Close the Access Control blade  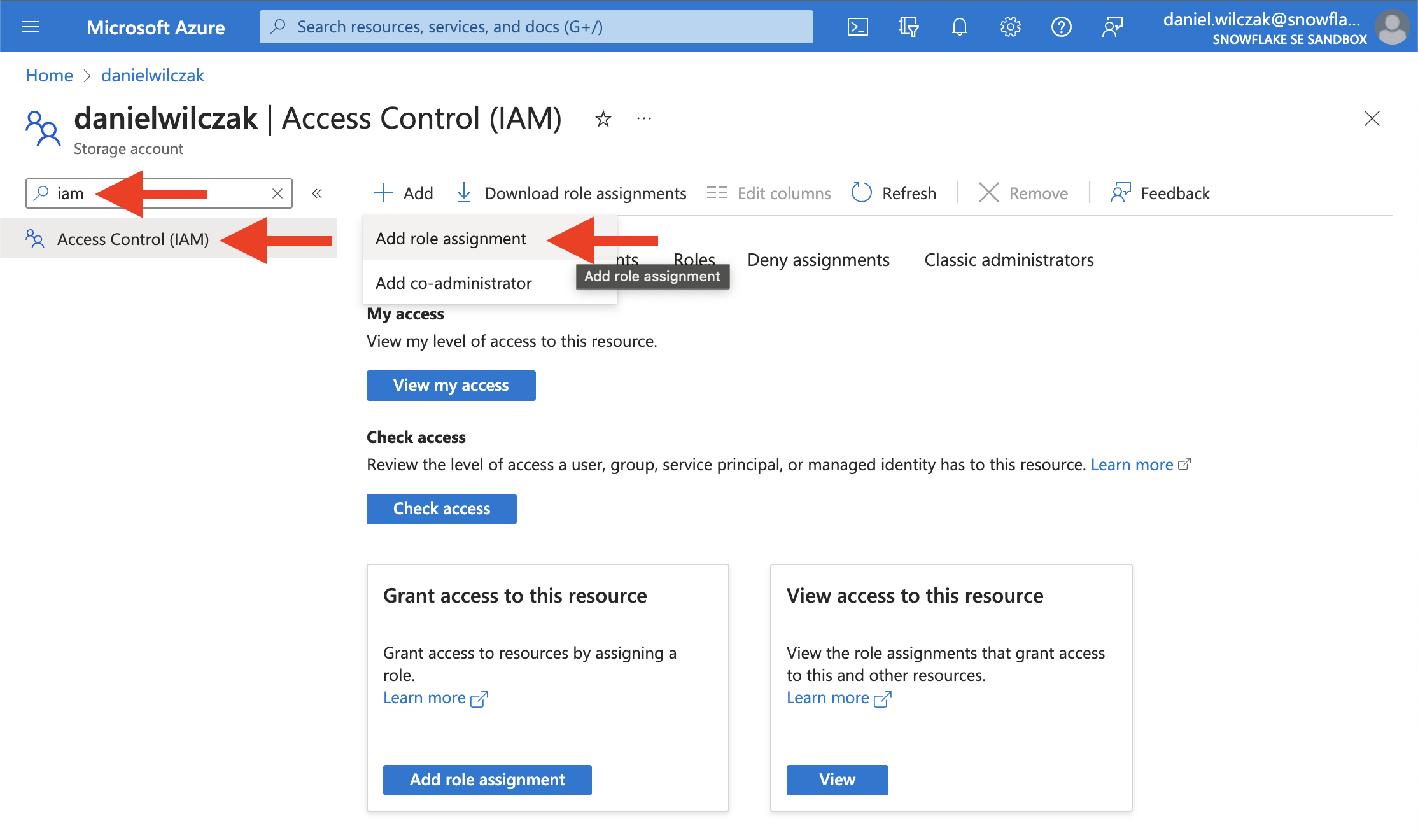(x=1372, y=118)
